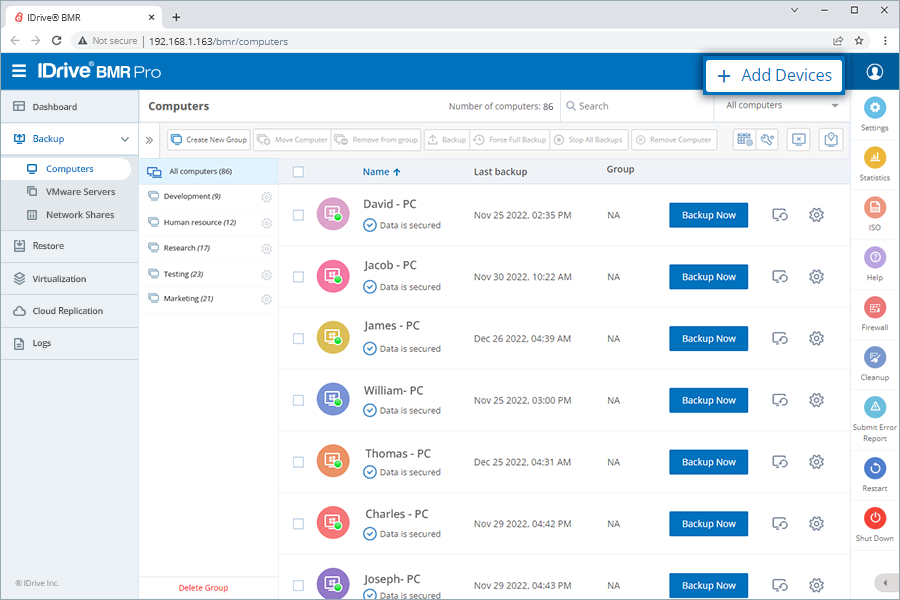Check the James - PC checkbox

coord(298,339)
